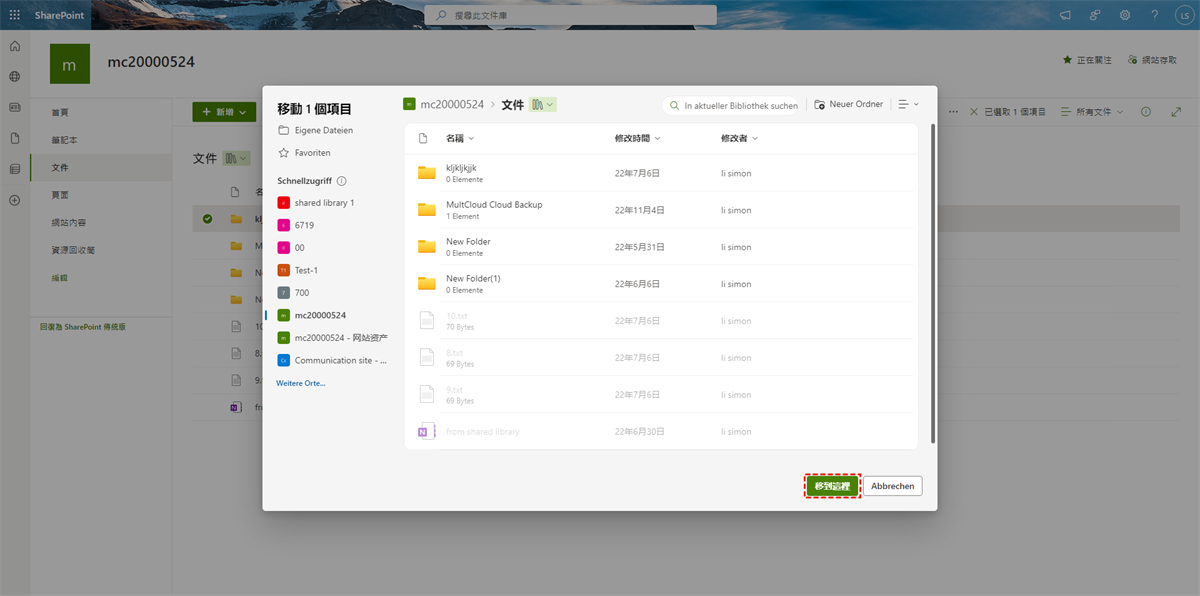
Task: Open the view options dropdown in dialog
Action: (908, 104)
